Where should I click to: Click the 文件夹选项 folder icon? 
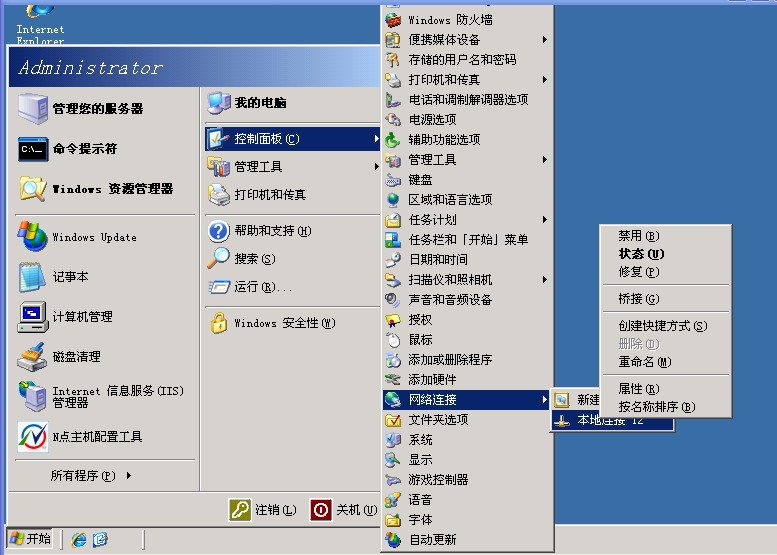[x=393, y=420]
